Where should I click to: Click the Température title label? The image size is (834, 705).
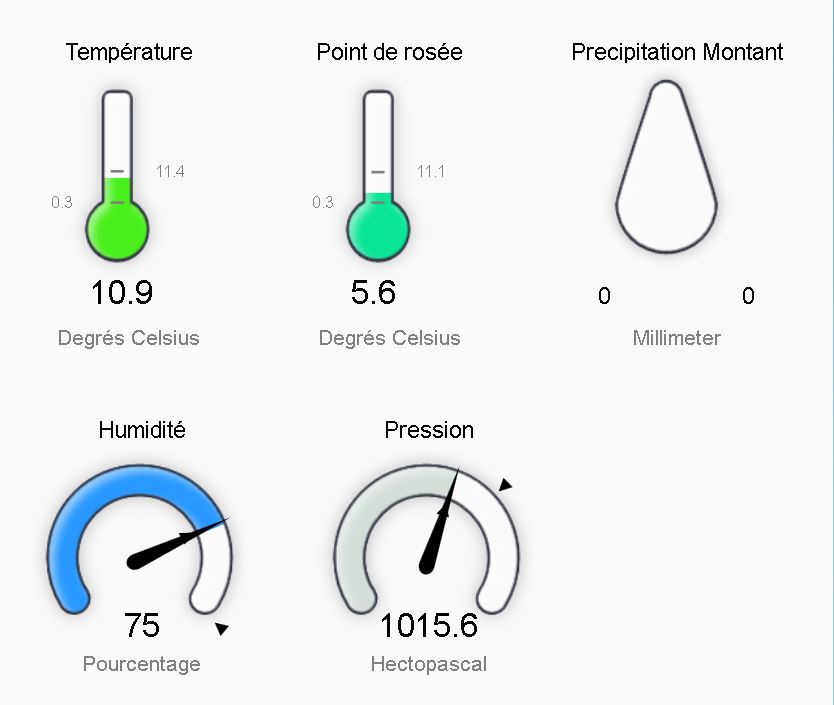click(129, 52)
